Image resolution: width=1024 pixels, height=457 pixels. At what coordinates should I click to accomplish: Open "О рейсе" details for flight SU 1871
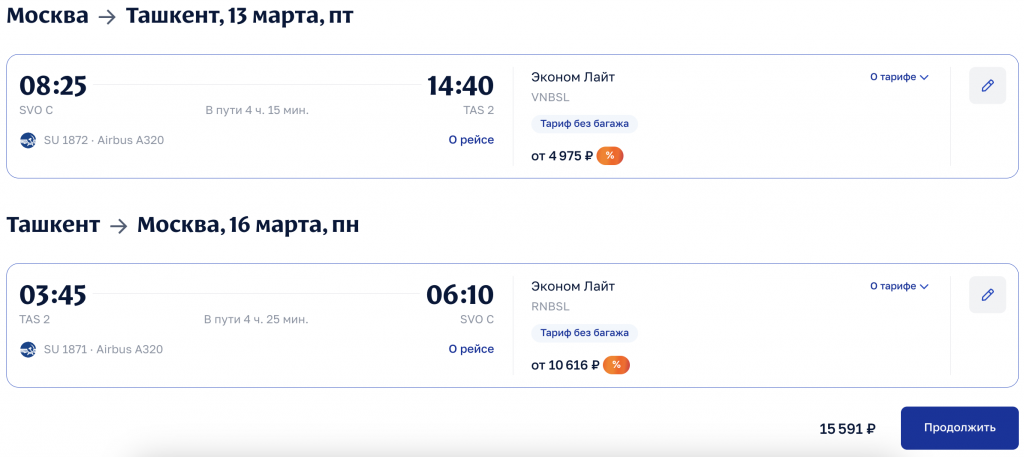pyautogui.click(x=471, y=349)
